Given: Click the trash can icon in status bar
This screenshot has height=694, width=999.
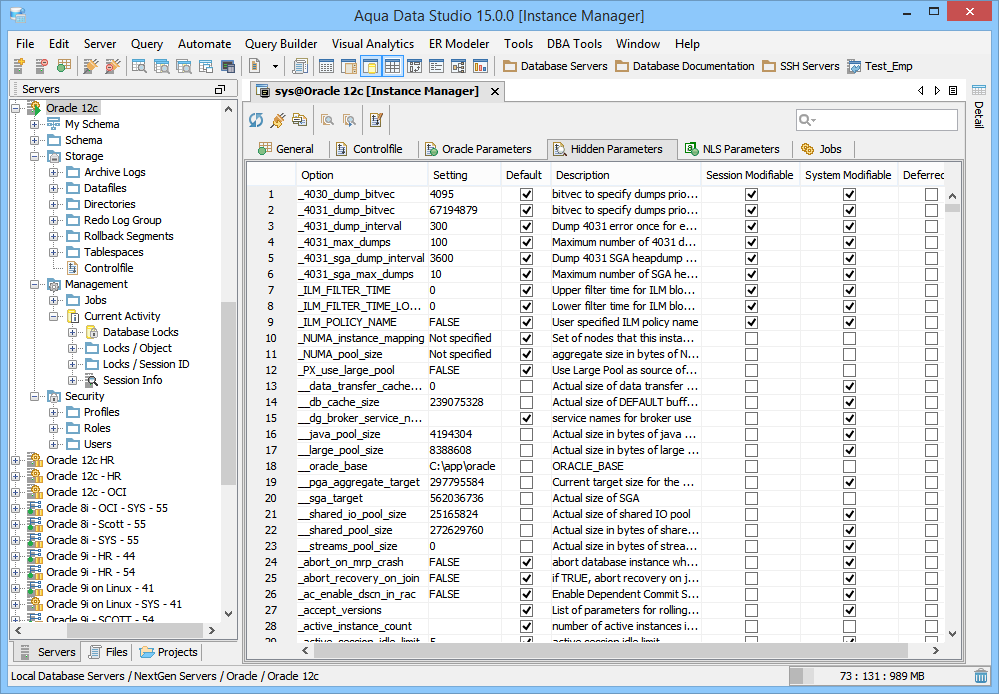Looking at the screenshot, I should pos(981,676).
